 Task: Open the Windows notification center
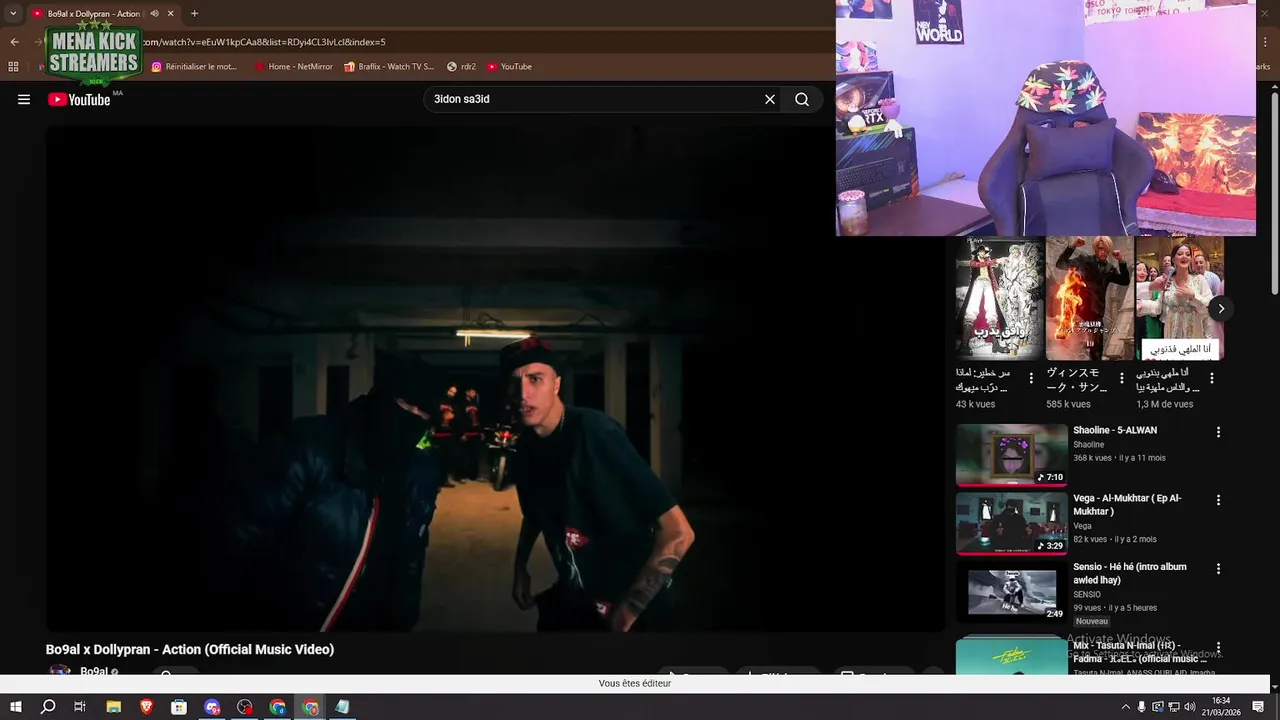coord(1259,707)
